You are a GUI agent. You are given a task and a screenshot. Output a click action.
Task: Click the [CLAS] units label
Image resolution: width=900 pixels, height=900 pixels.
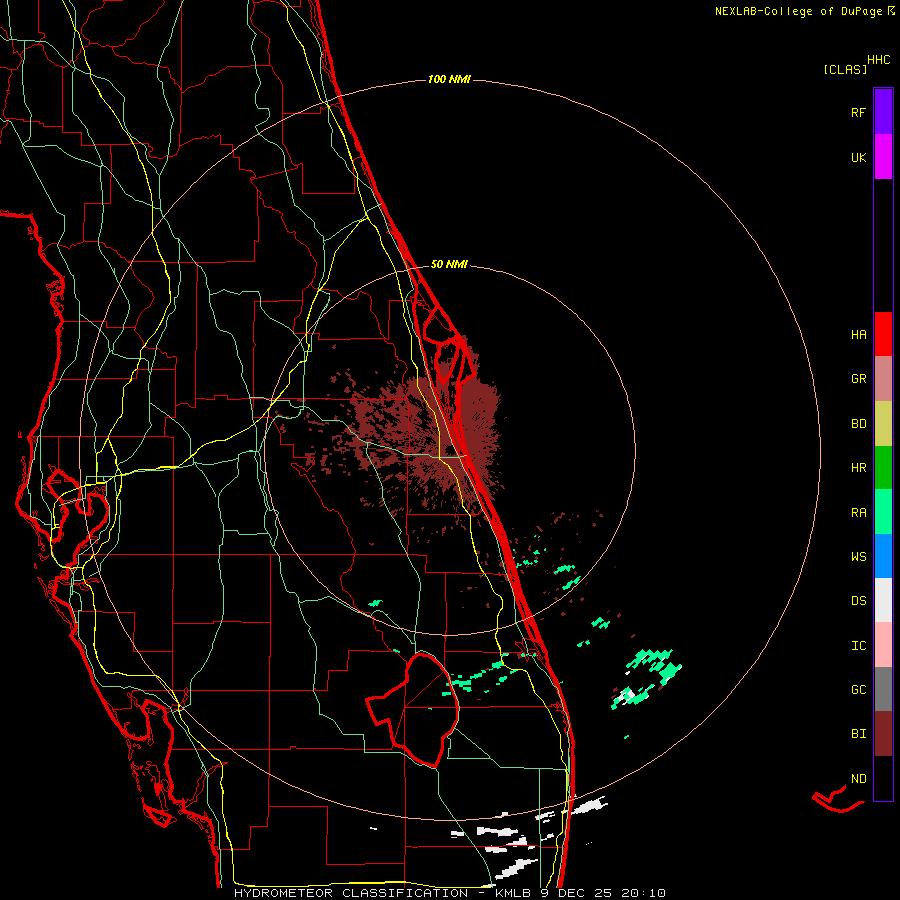click(845, 69)
